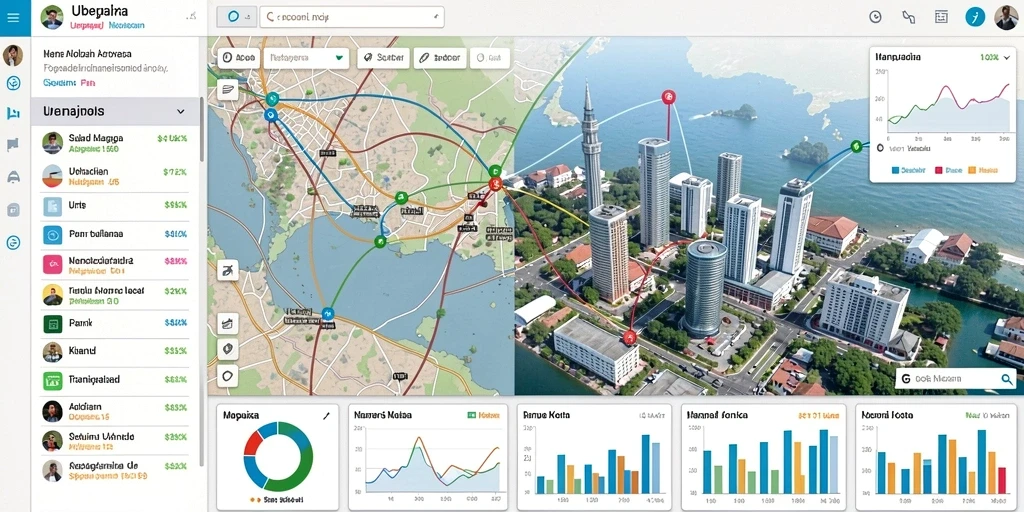Click the green icon beside Tranigraiaed

click(52, 381)
